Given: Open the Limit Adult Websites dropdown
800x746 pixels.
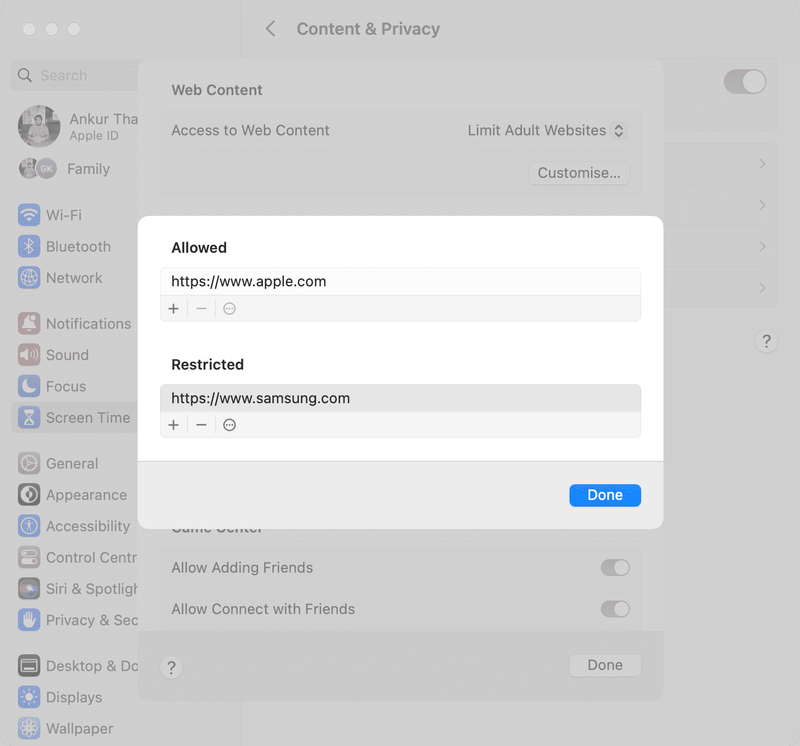Looking at the screenshot, I should pos(546,131).
